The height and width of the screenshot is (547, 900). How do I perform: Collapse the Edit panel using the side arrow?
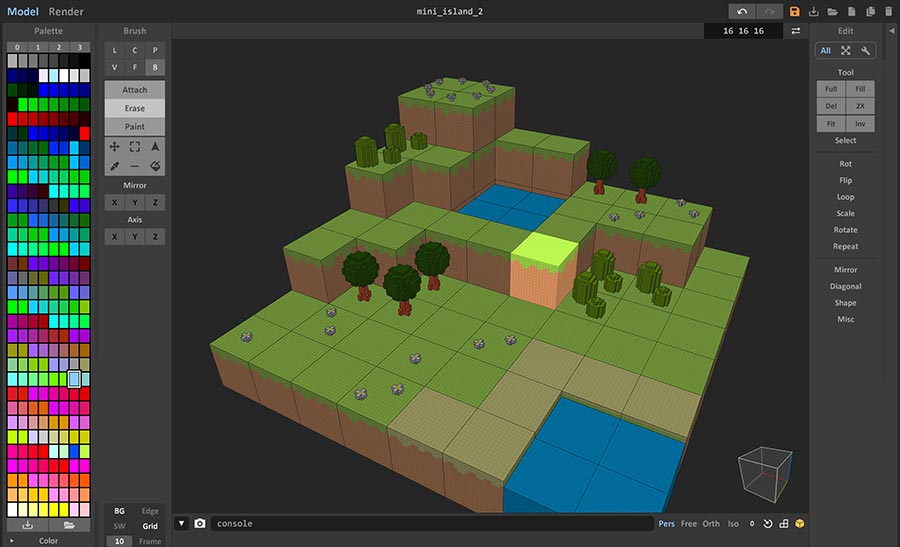891,31
